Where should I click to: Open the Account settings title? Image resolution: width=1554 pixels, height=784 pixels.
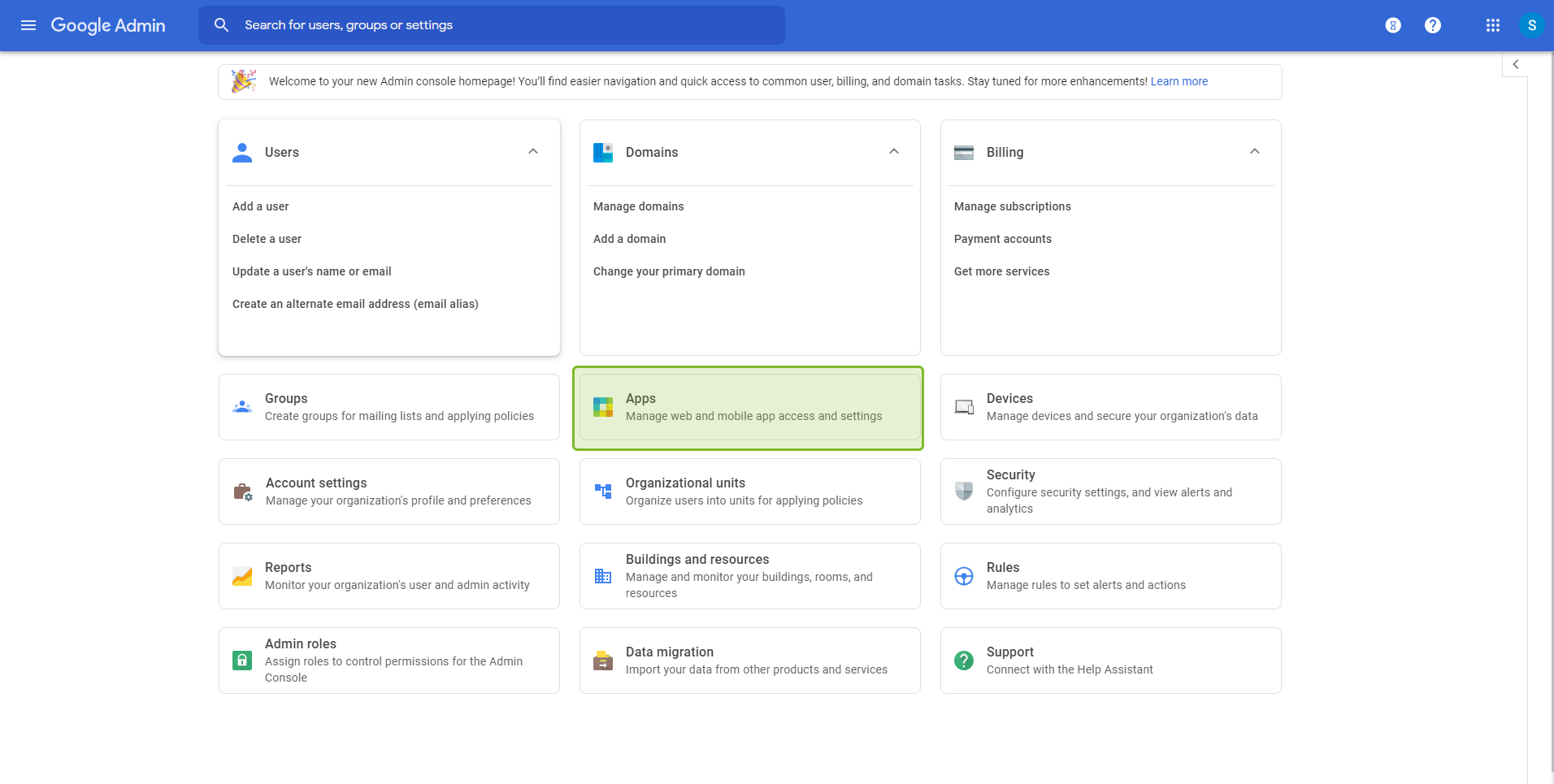point(316,483)
